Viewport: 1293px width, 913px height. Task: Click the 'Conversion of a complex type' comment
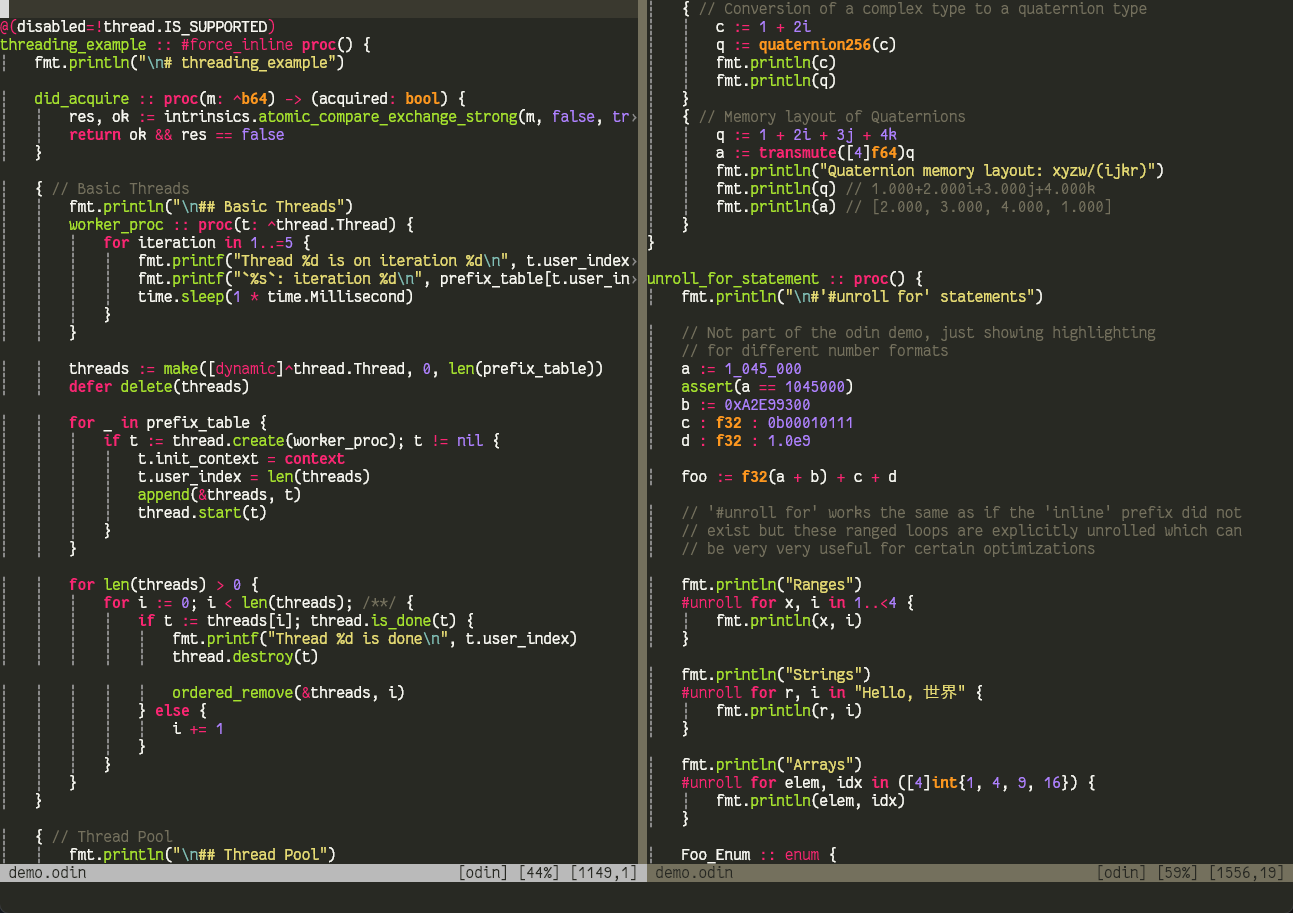click(922, 8)
